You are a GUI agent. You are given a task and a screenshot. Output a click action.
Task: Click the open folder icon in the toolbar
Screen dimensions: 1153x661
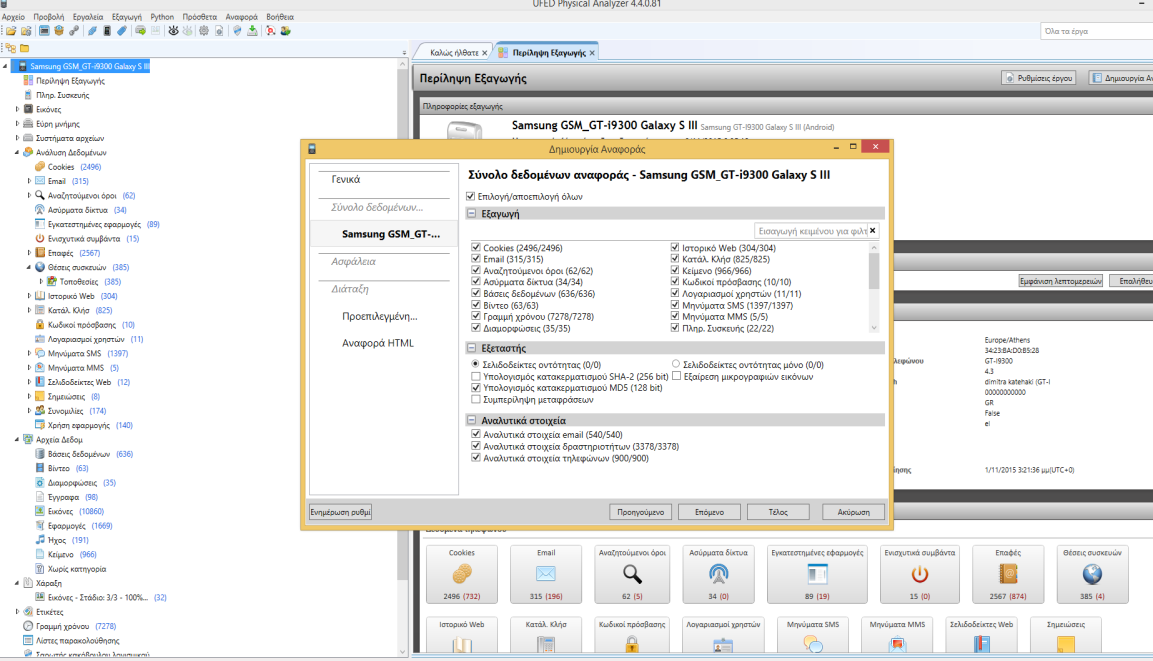[x=11, y=31]
